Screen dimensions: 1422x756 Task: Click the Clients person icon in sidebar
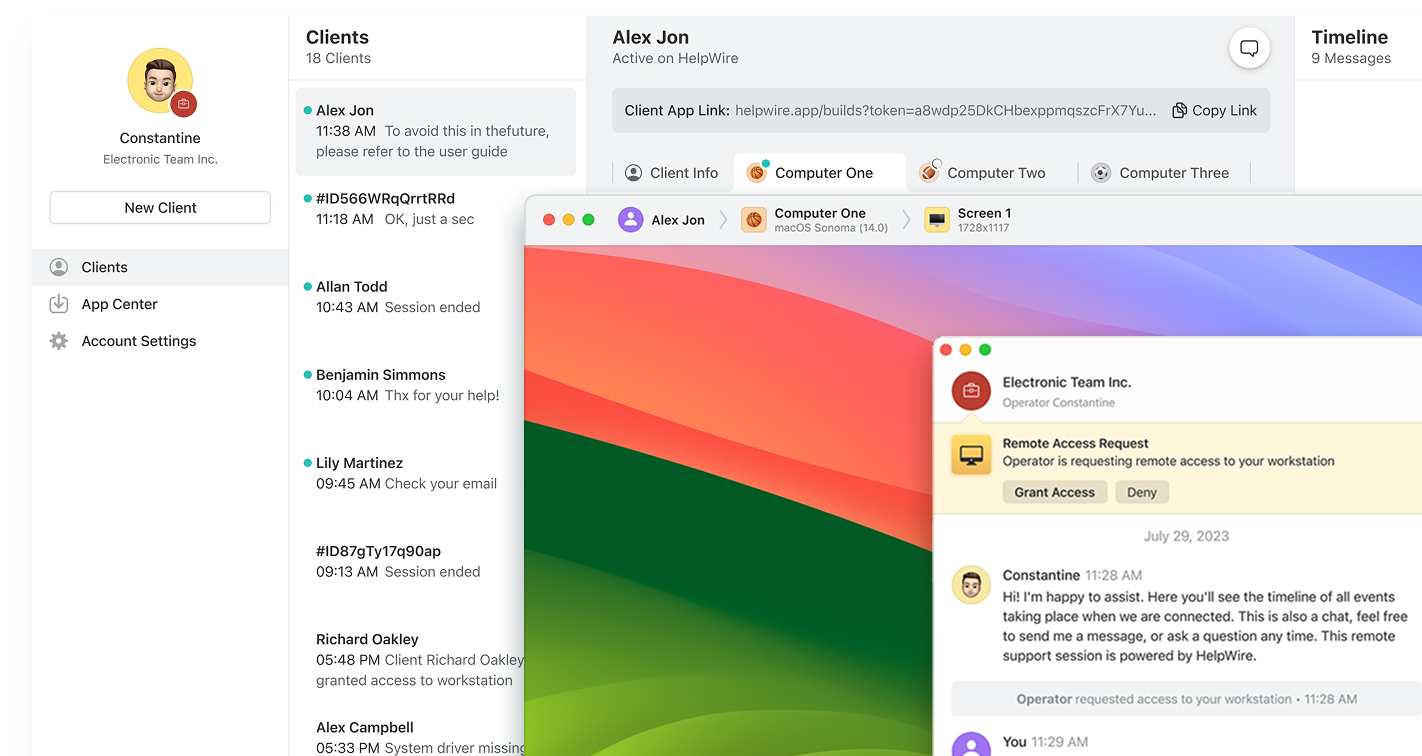[59, 267]
